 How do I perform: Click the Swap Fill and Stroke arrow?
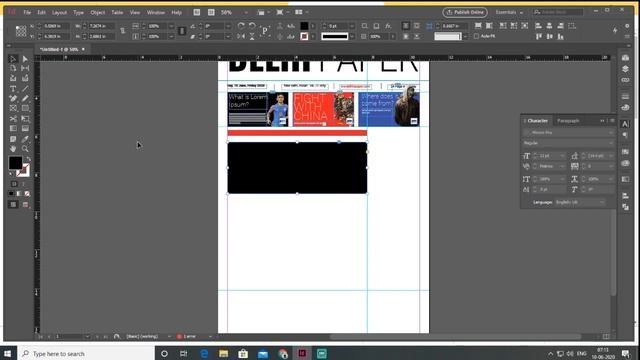point(28,159)
